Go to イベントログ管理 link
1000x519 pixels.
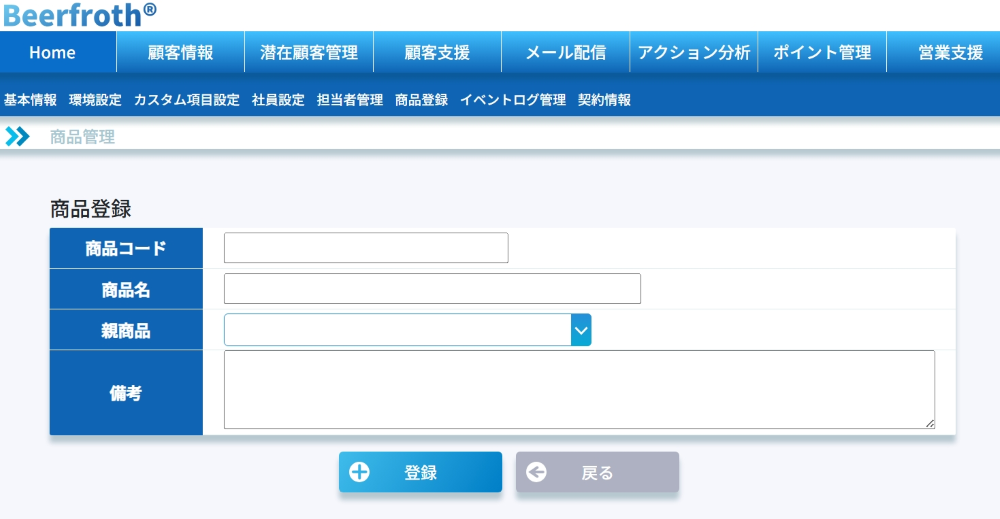click(x=512, y=100)
